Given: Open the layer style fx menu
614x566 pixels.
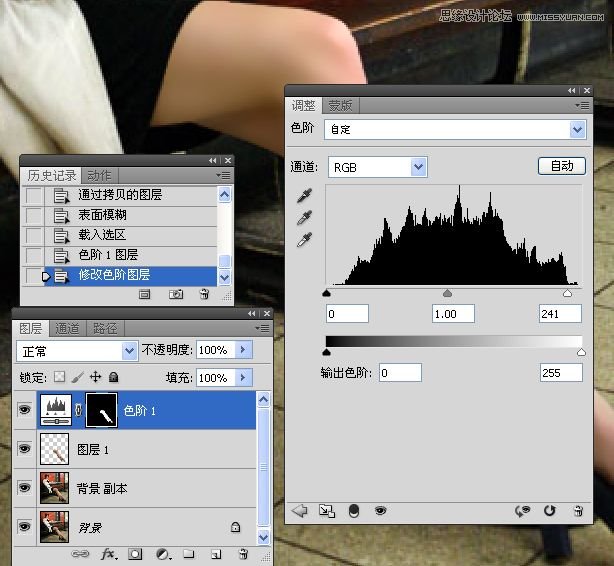Looking at the screenshot, I should click(108, 554).
